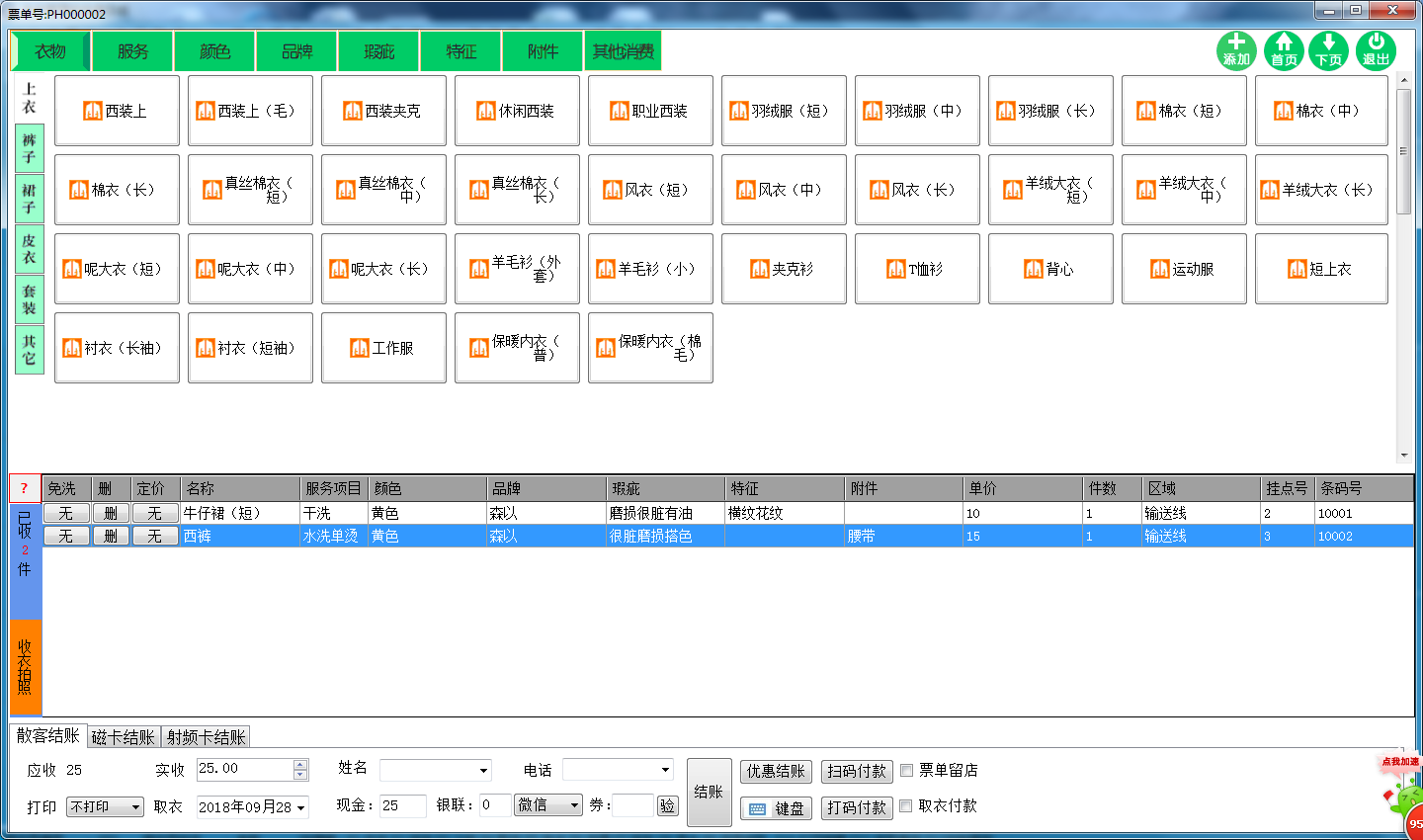Click 删 button in 西裤 row

click(111, 536)
